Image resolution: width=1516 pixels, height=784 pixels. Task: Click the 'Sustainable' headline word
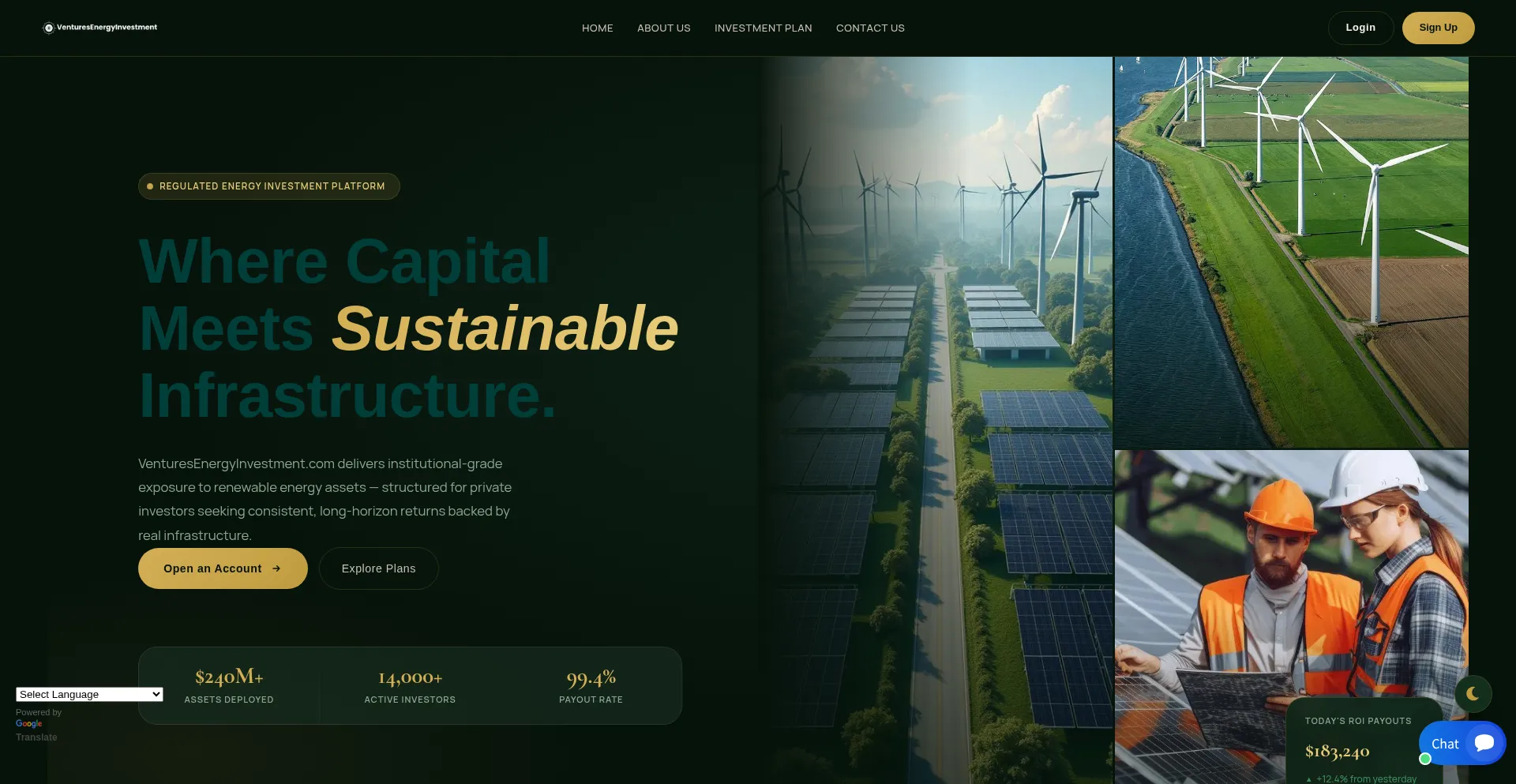pos(505,328)
